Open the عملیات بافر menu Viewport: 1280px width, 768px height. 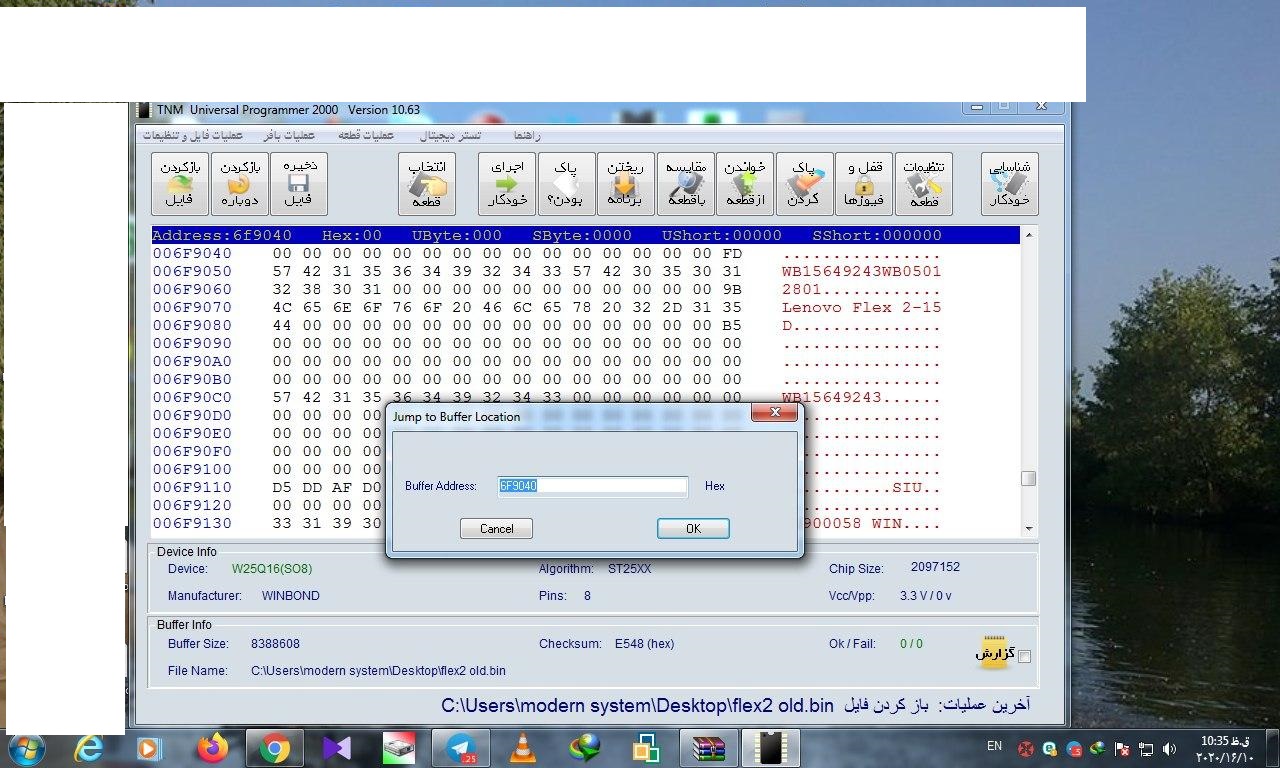pos(289,135)
